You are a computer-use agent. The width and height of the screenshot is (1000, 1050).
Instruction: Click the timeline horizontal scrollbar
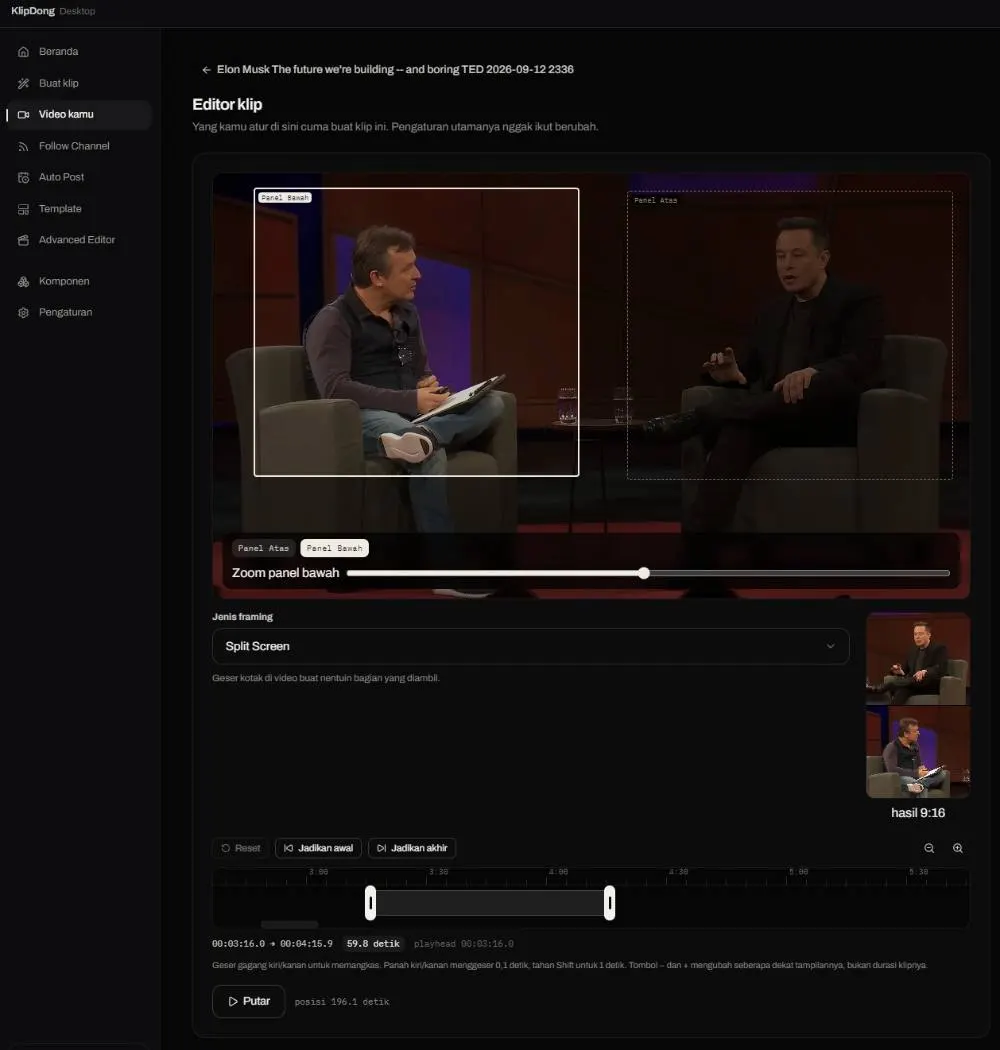pos(289,925)
